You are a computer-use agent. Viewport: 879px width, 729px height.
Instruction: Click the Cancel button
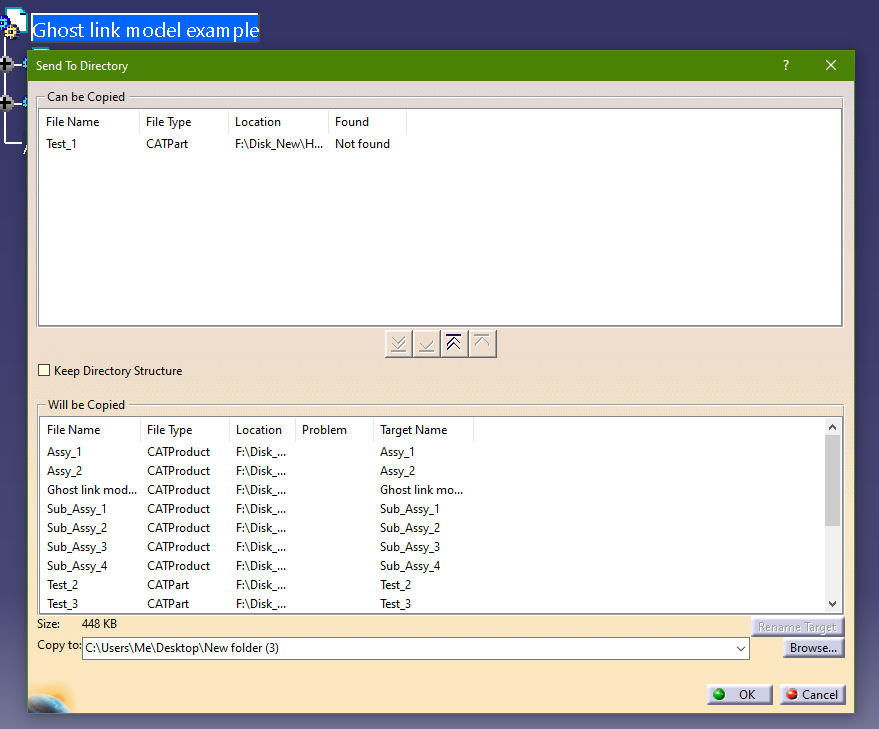point(812,695)
